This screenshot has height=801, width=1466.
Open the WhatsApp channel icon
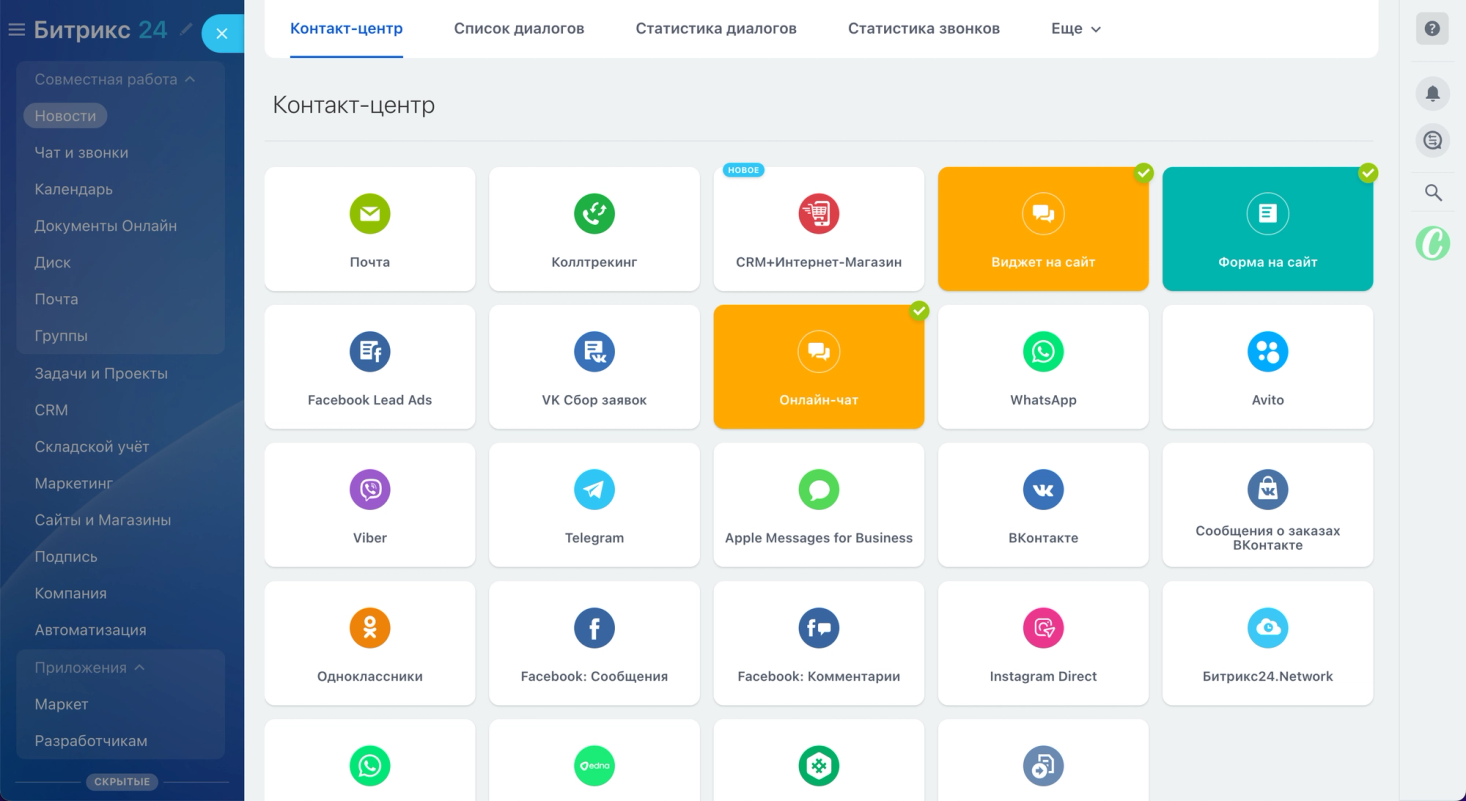pyautogui.click(x=1043, y=351)
